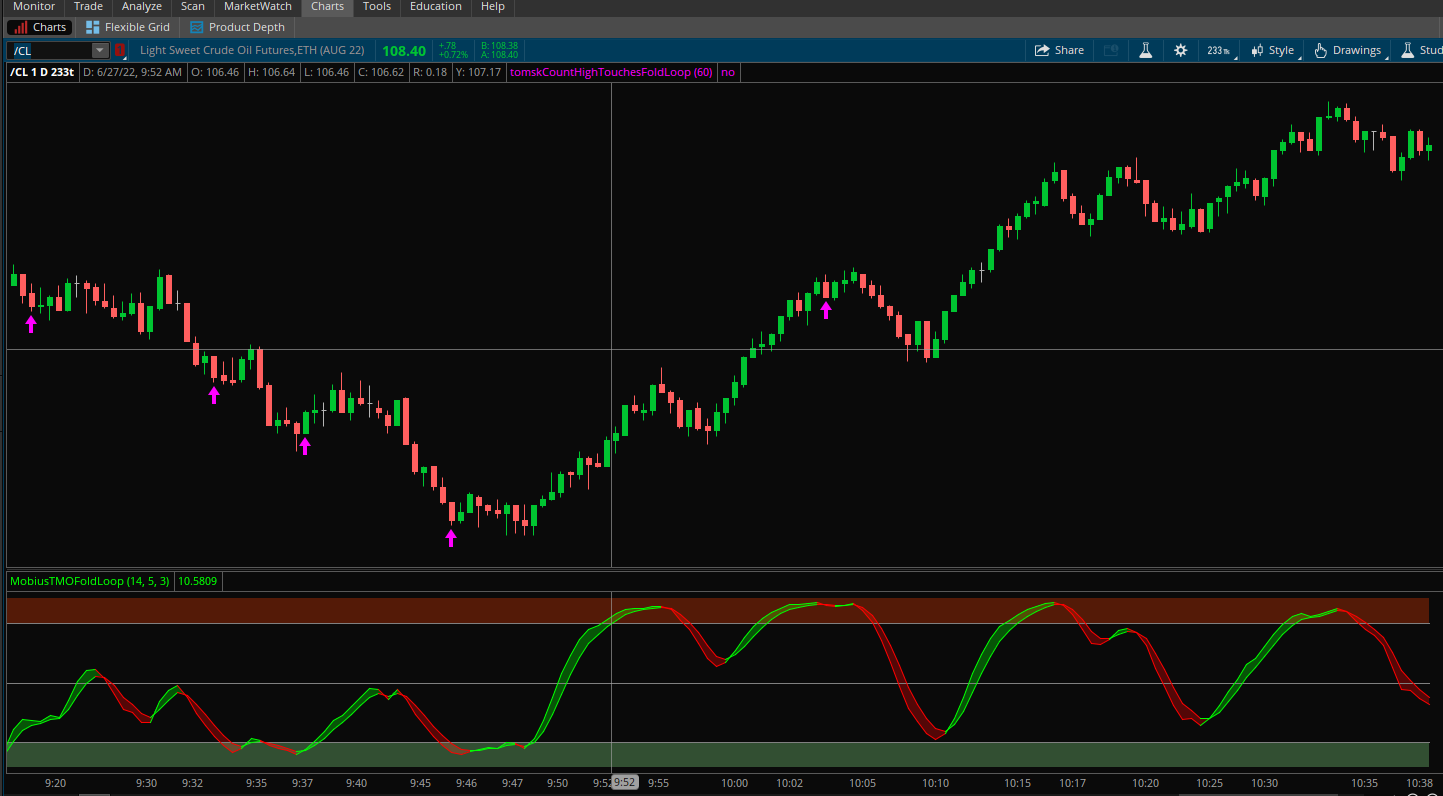Click the 10.5809 study value

[198, 581]
